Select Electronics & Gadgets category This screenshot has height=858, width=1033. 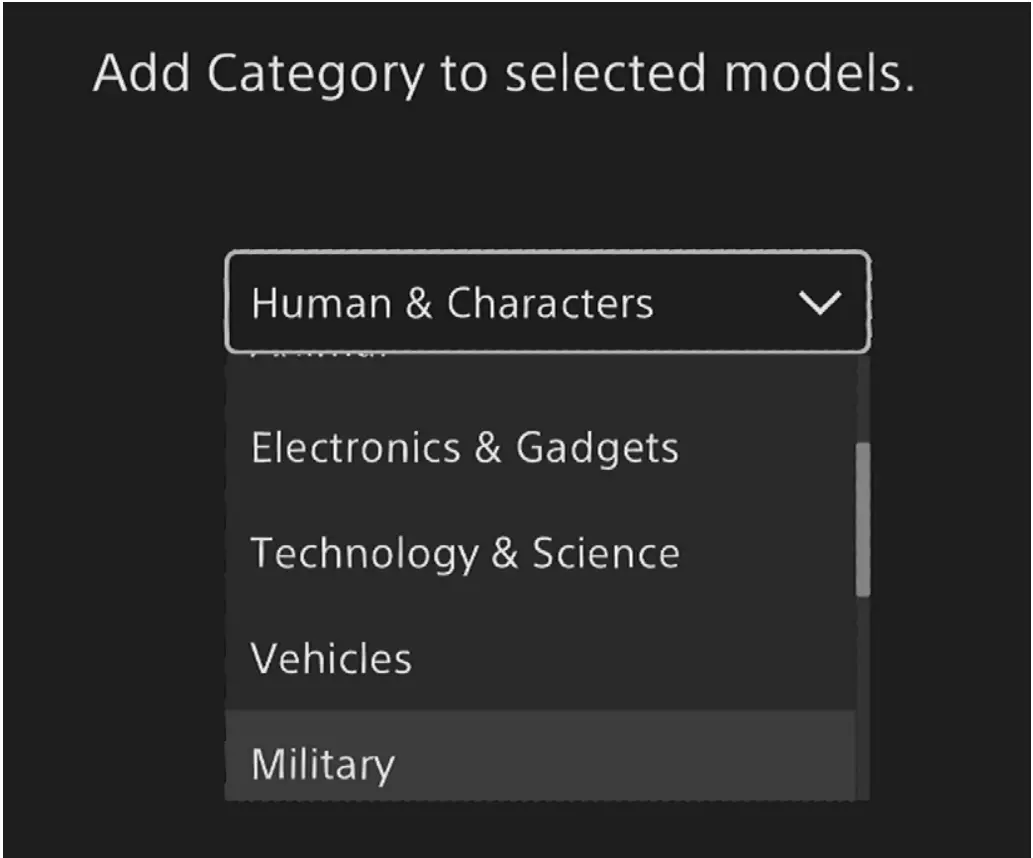click(x=464, y=448)
